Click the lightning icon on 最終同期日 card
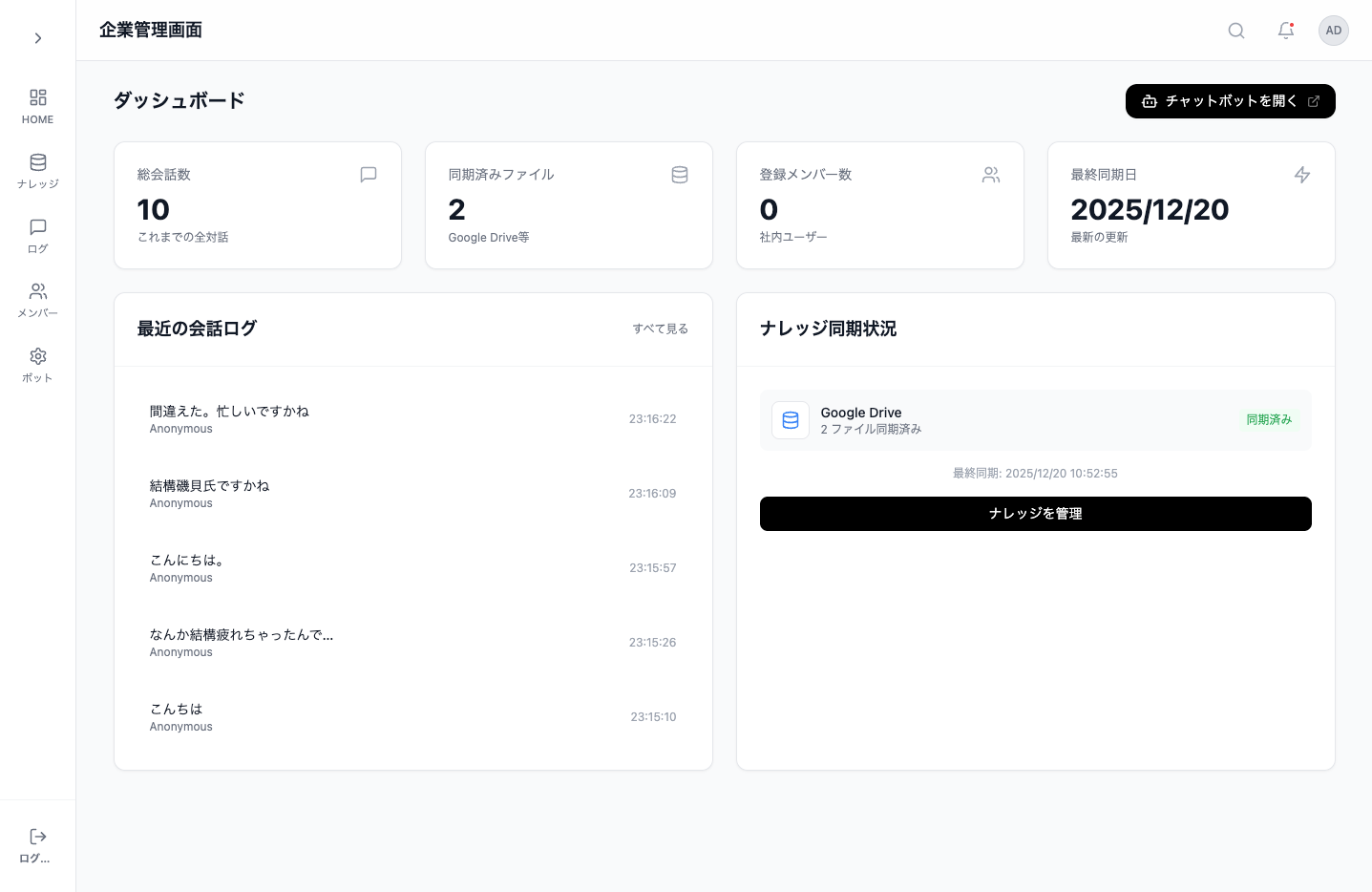The image size is (1372, 892). 1302,175
